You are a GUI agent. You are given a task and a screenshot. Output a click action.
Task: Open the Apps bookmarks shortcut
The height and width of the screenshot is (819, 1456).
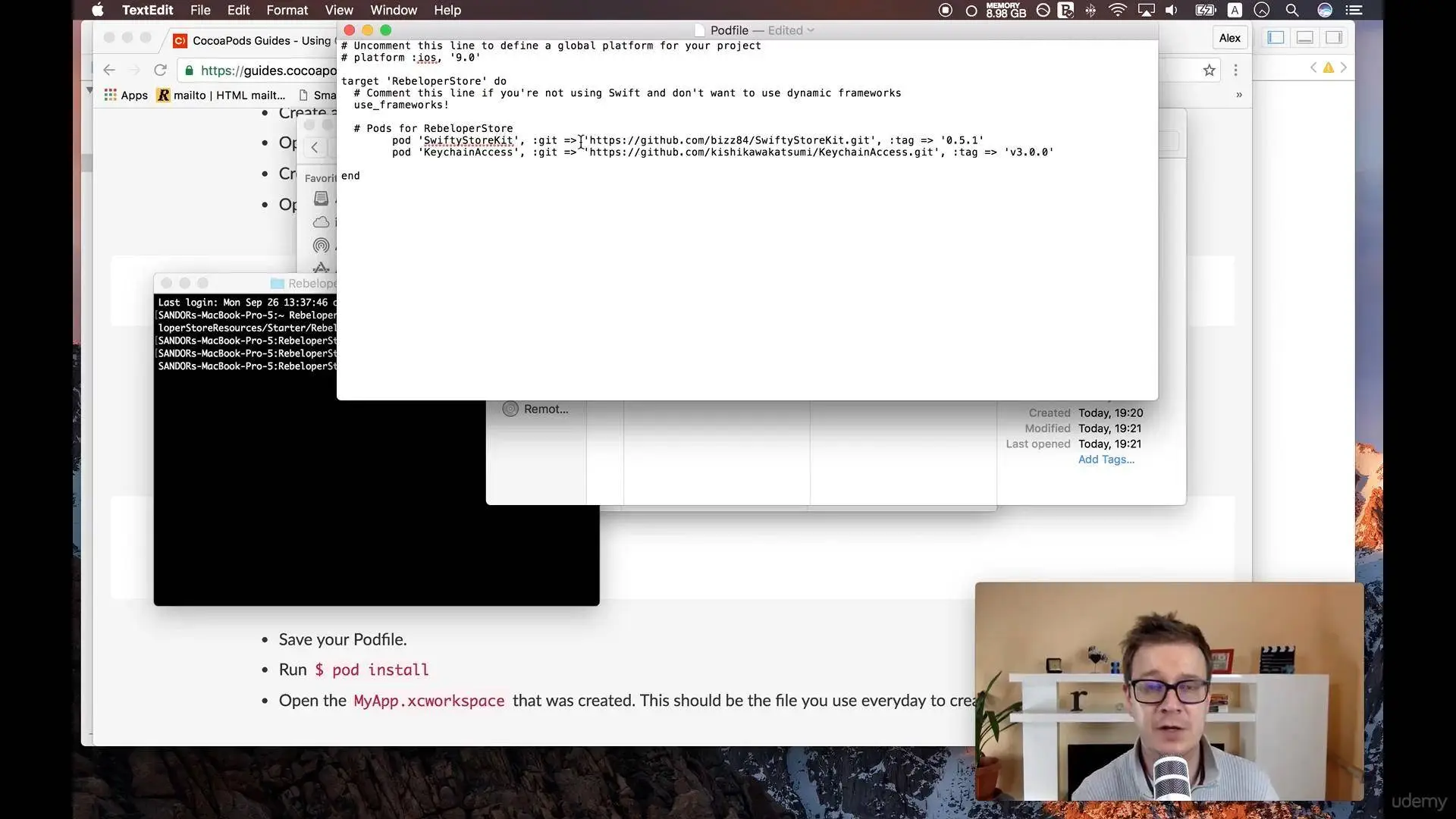click(126, 95)
